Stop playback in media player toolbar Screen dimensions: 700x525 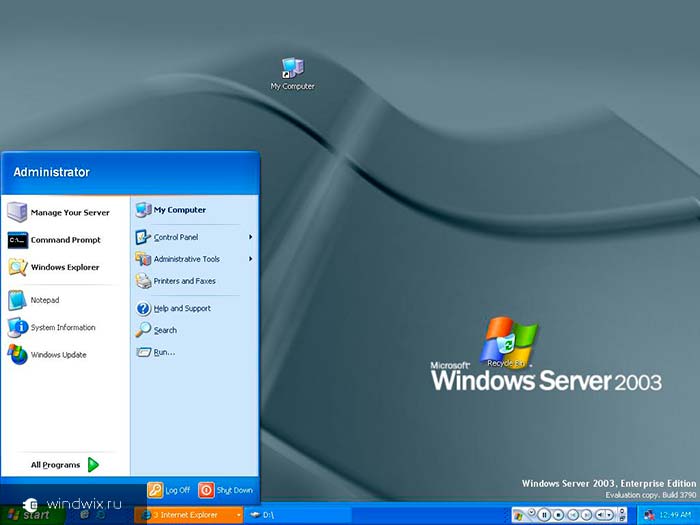[558, 515]
